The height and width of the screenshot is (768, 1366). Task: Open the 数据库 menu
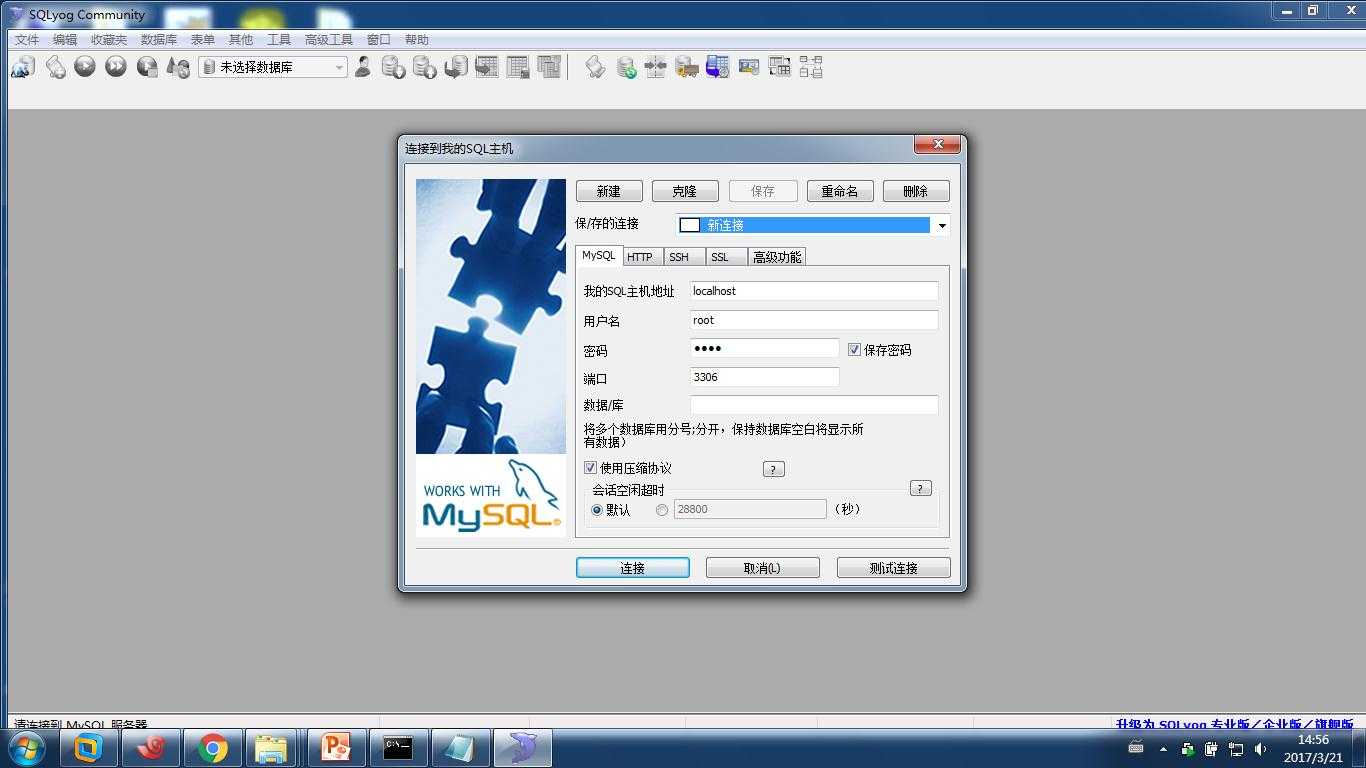(159, 40)
